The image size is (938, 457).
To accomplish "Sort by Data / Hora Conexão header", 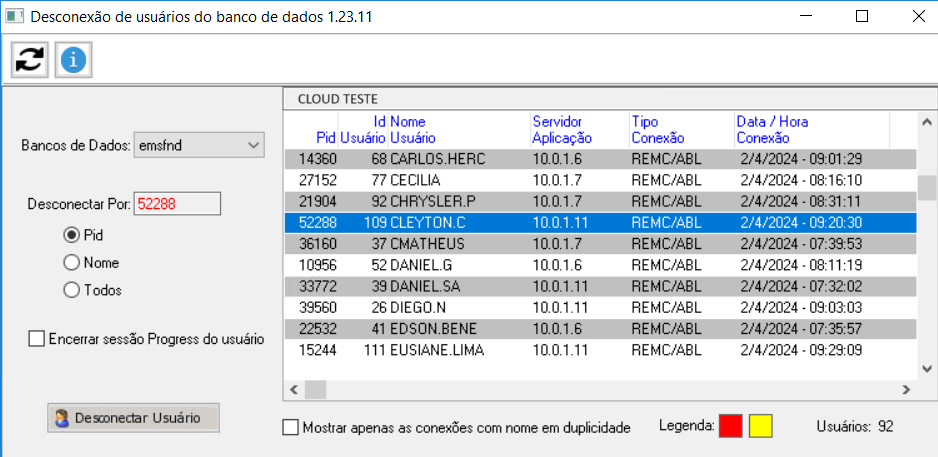I will point(812,130).
